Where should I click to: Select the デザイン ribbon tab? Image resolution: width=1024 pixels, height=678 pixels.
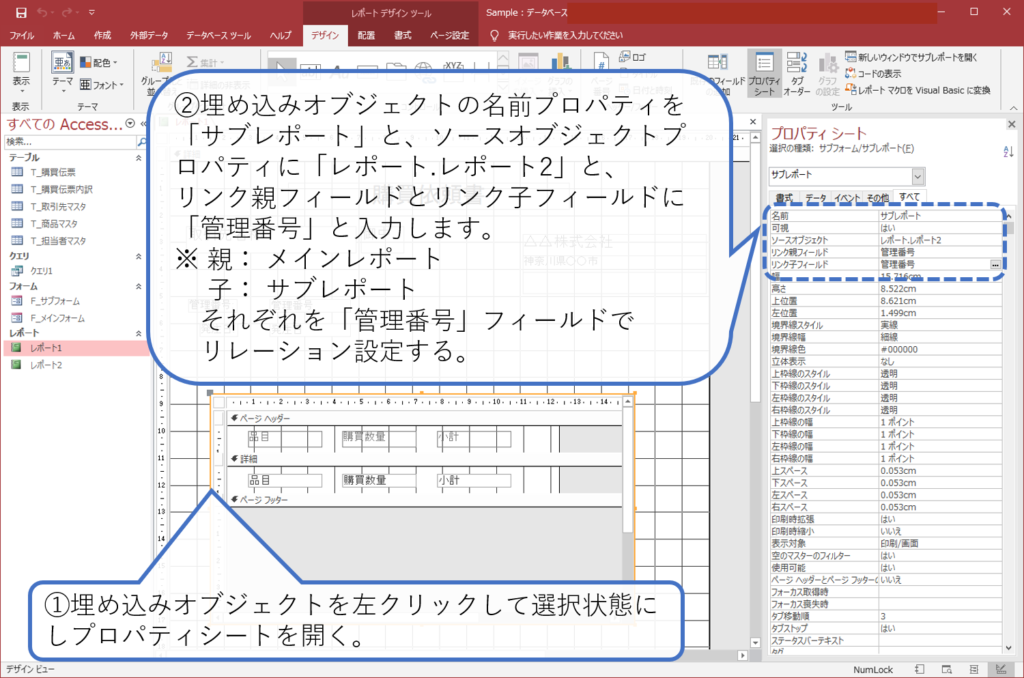click(325, 35)
